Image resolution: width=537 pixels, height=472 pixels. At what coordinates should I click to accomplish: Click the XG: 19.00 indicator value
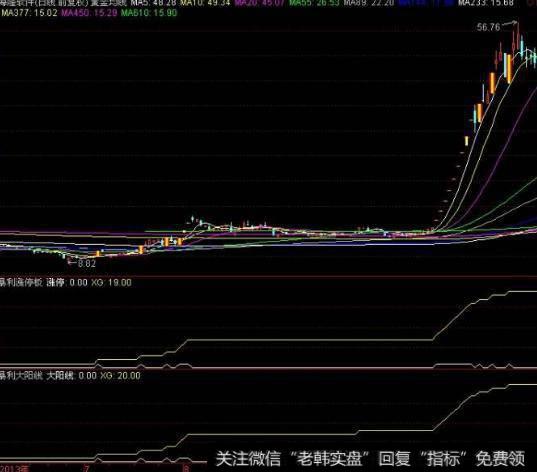(111, 283)
